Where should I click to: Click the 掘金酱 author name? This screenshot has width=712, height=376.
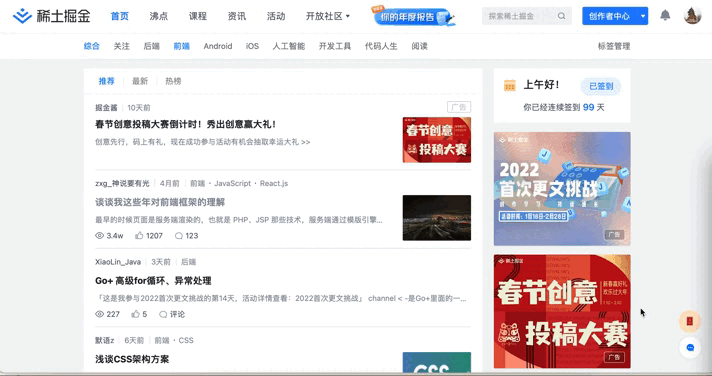106,108
